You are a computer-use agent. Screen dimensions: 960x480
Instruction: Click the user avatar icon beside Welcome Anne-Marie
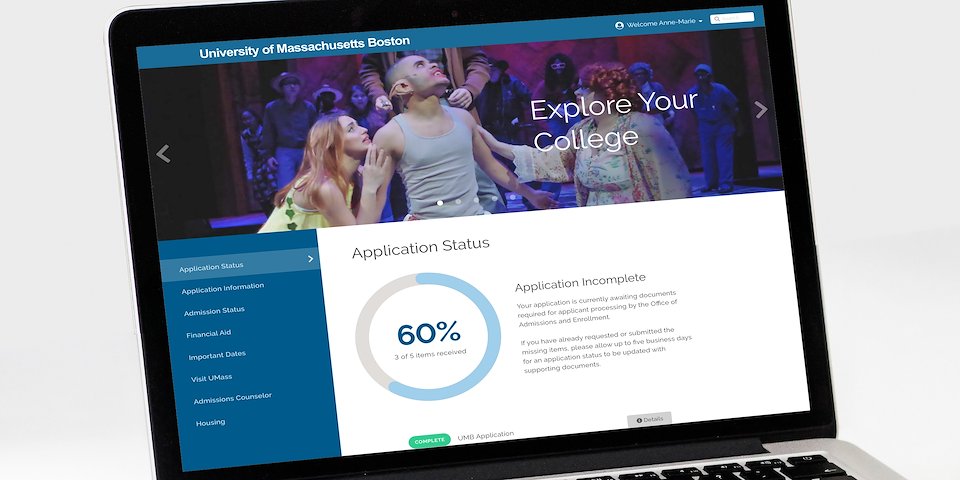619,25
